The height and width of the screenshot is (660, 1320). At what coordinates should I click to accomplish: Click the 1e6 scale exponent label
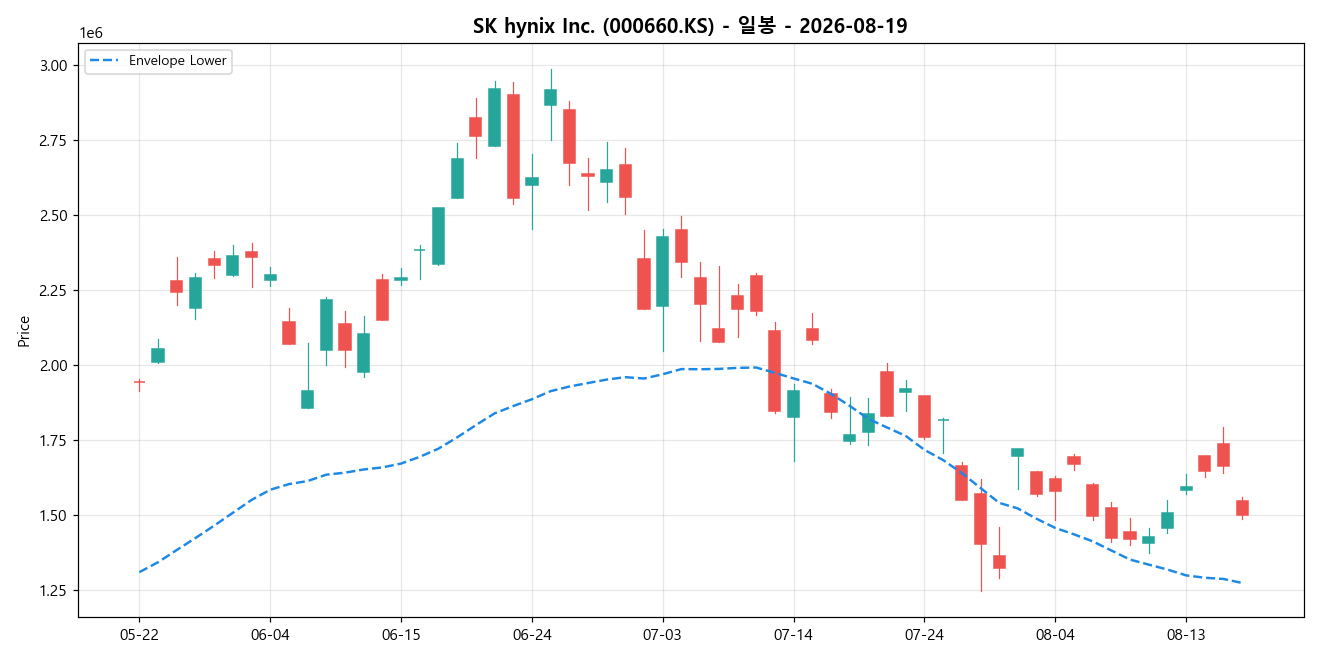click(91, 34)
